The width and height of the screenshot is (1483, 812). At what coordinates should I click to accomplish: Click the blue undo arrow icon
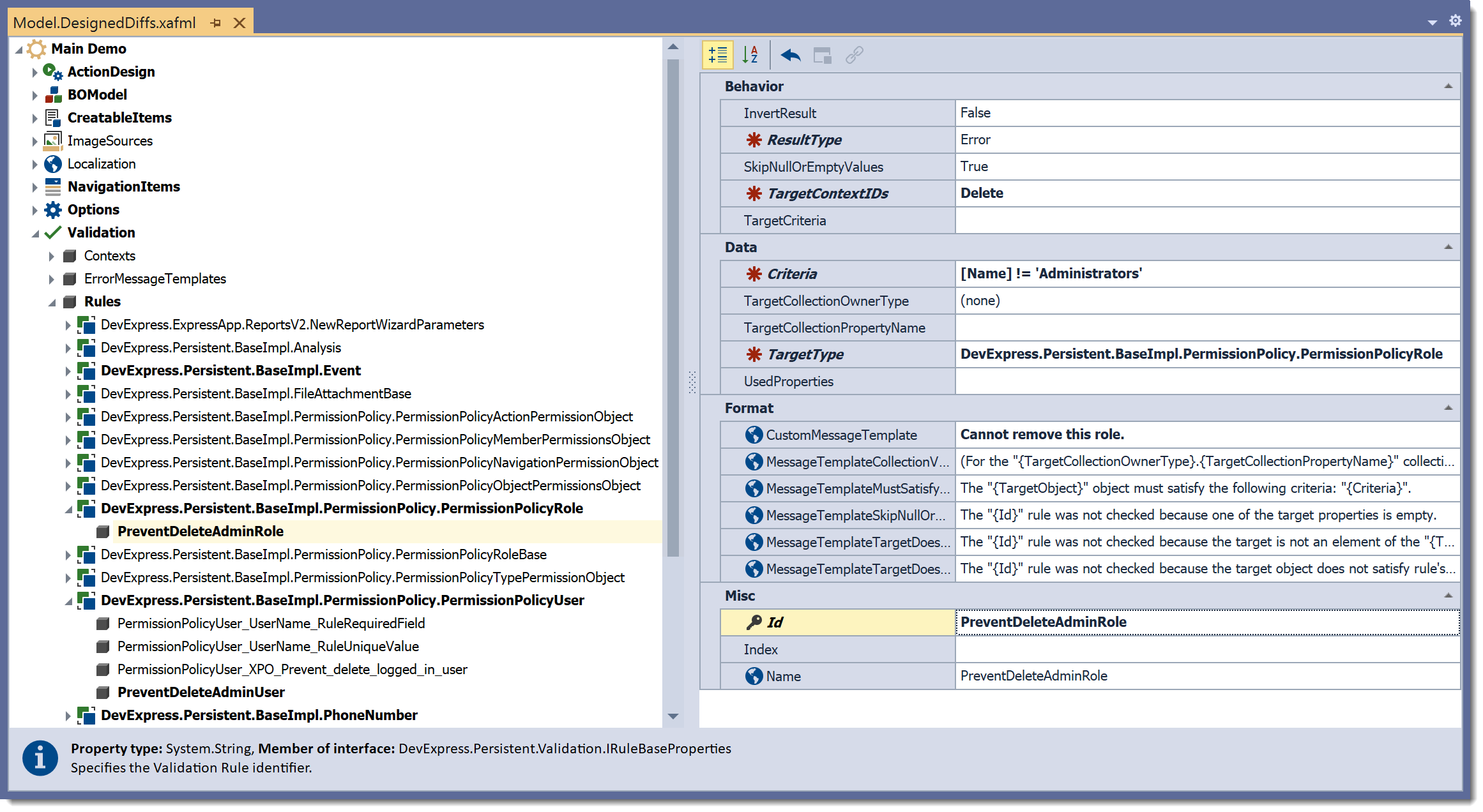(x=790, y=56)
